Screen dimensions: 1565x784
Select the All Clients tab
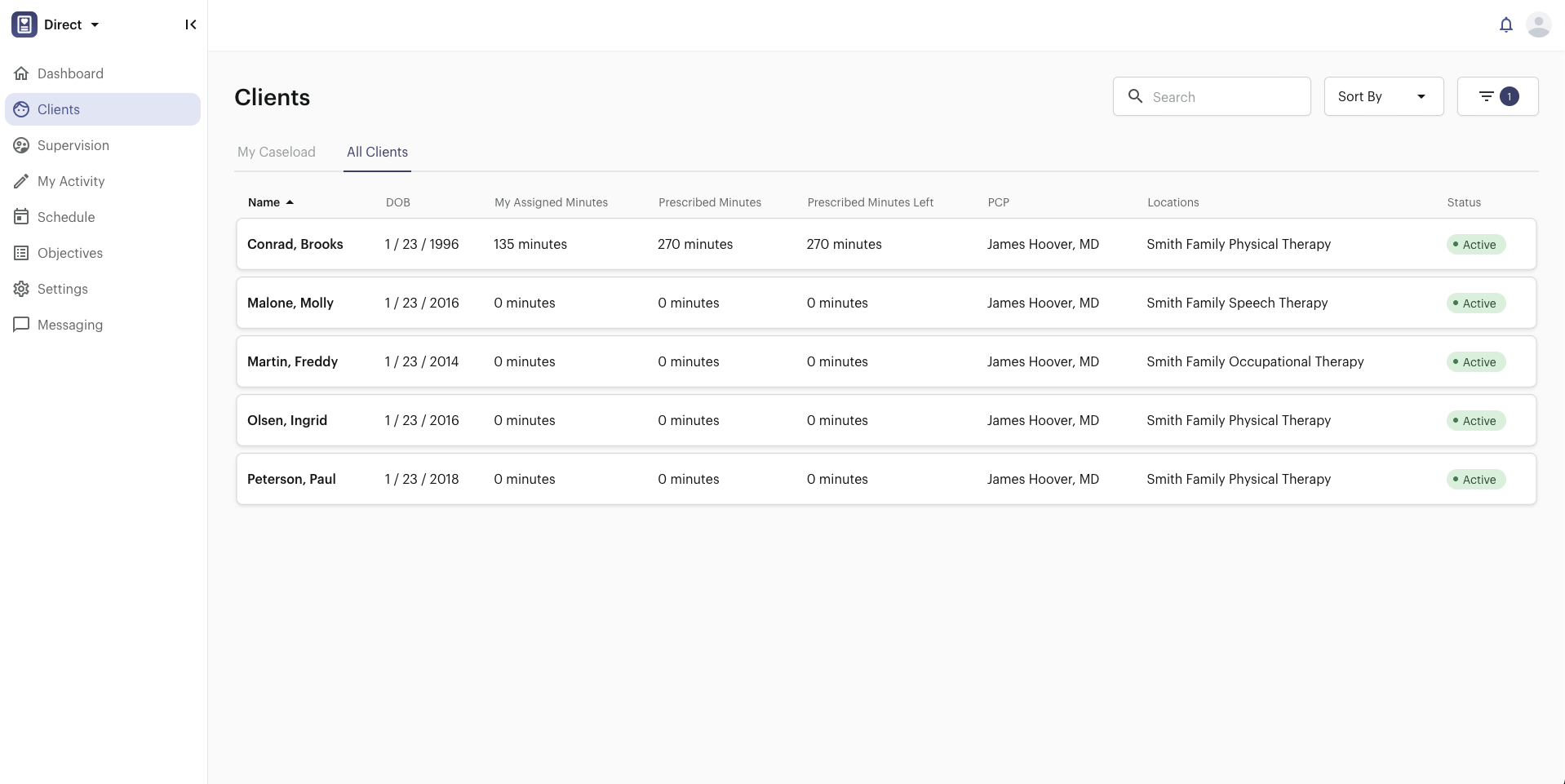[x=377, y=152]
